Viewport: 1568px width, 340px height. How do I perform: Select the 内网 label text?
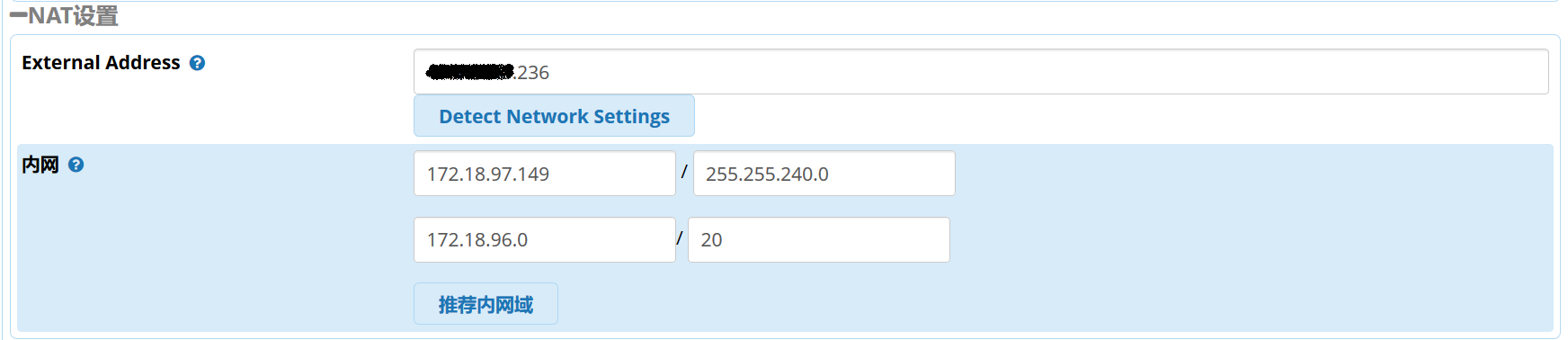[x=40, y=165]
